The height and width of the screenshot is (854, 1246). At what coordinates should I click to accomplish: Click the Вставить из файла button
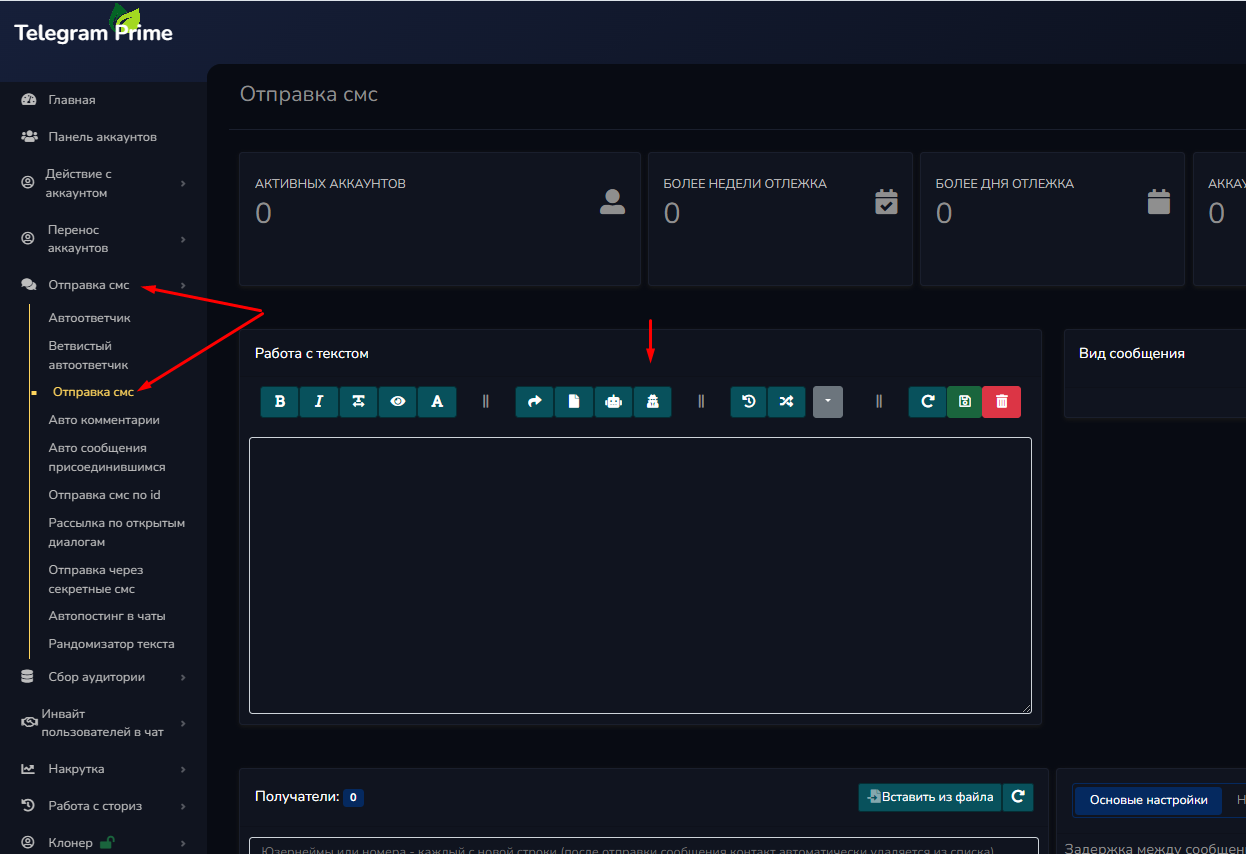[930, 797]
